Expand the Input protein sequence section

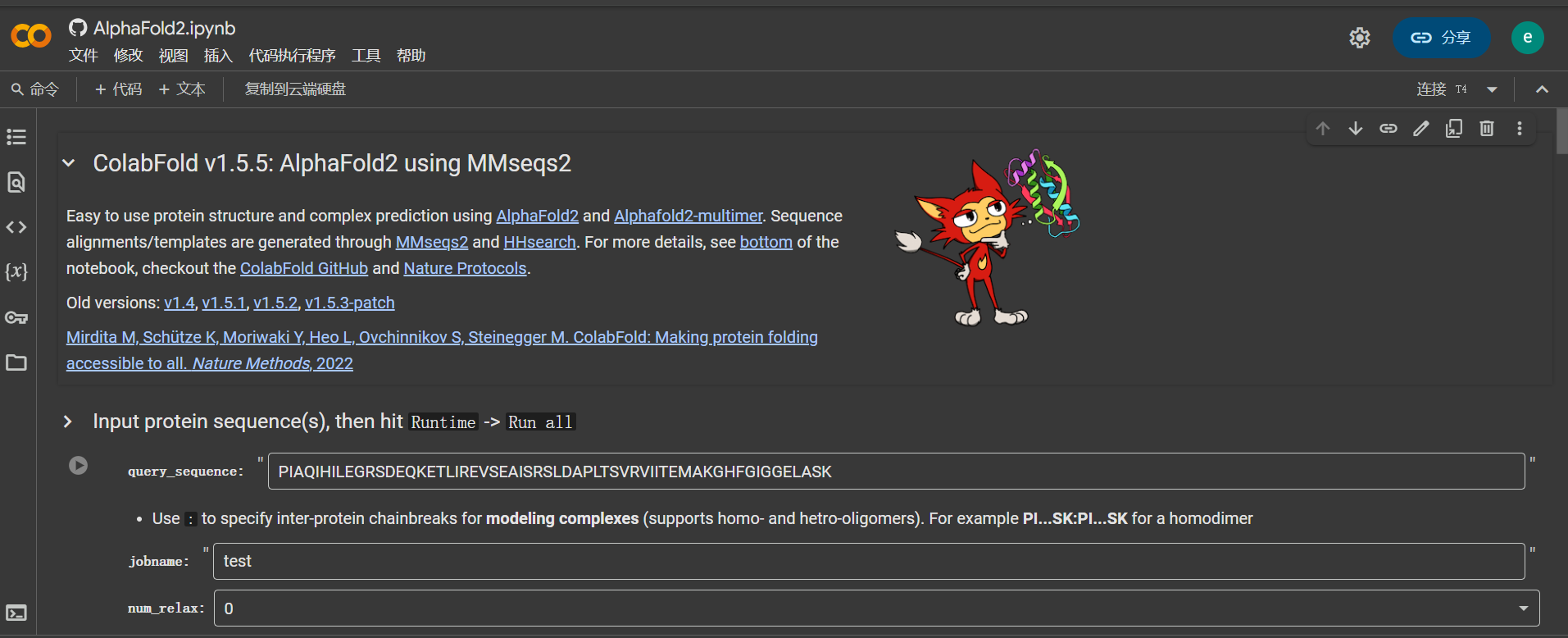coord(68,422)
